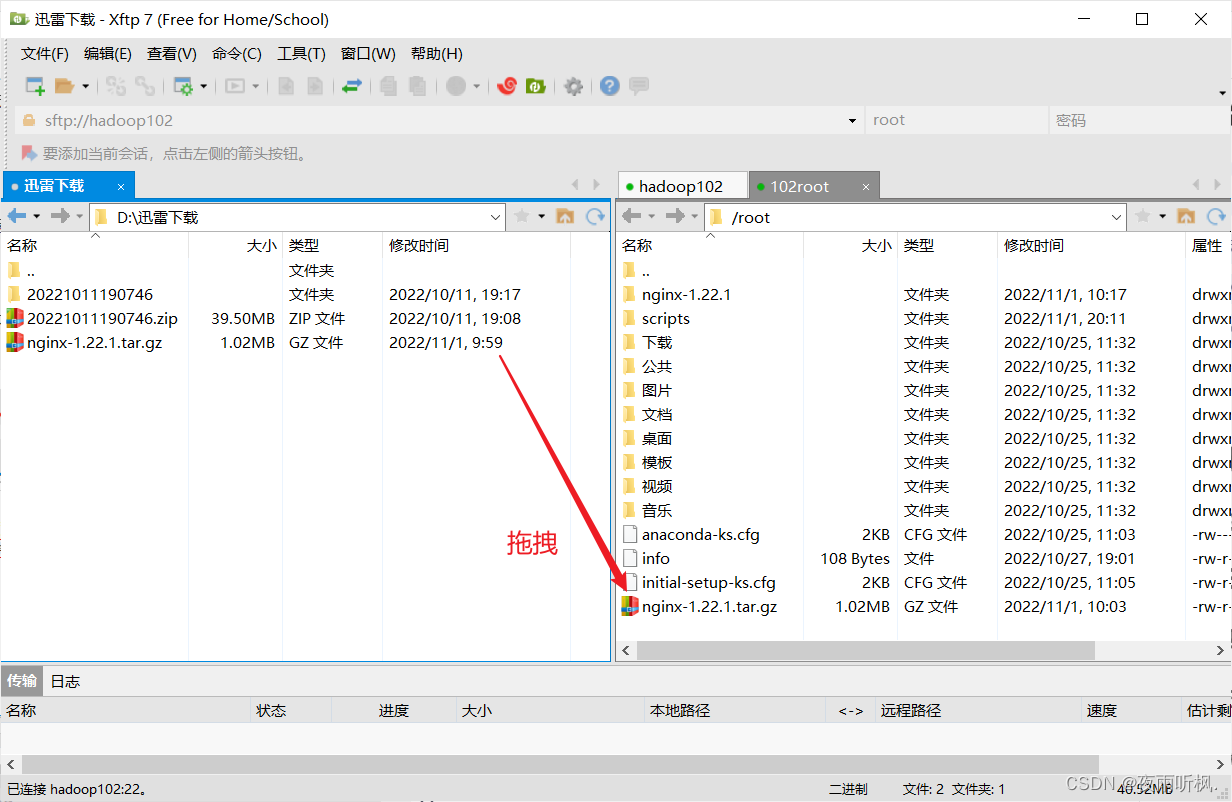Click the remote pane forward arrow
Screen dimensions: 1232x802
pyautogui.click(x=675, y=216)
